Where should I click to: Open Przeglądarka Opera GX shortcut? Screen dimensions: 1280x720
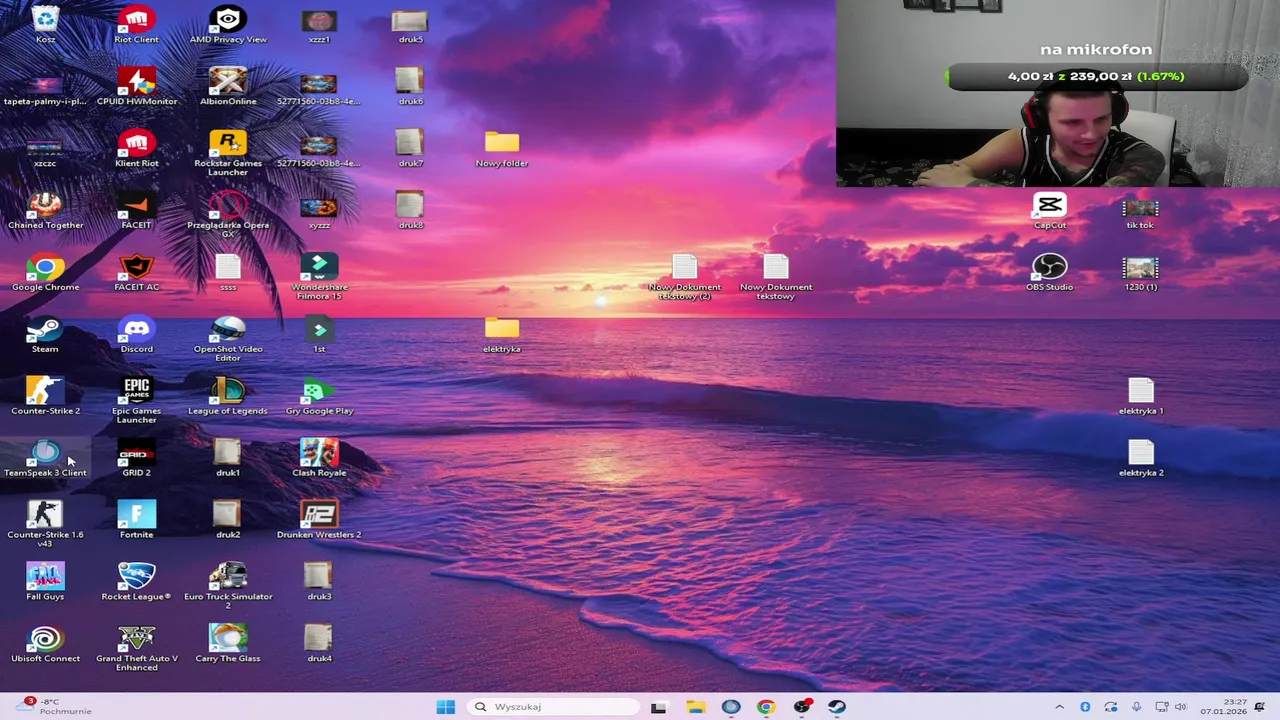(x=228, y=216)
